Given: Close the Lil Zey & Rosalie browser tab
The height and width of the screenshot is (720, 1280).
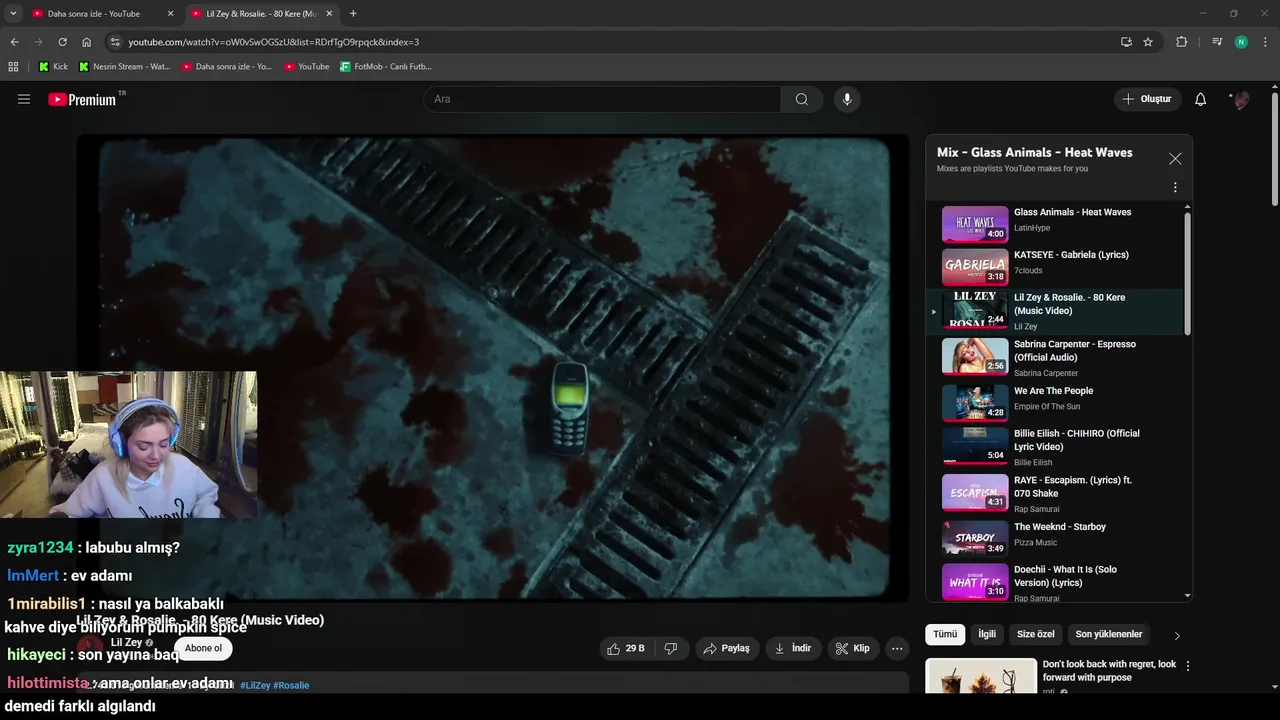Looking at the screenshot, I should point(329,14).
